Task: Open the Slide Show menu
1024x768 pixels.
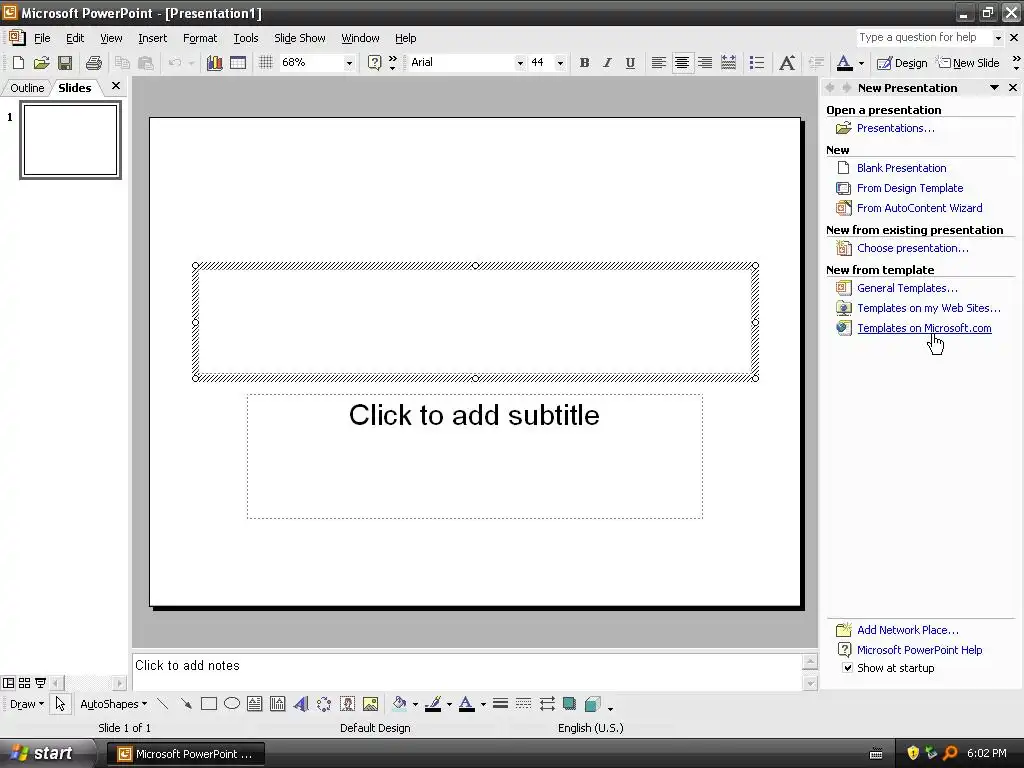Action: 299,38
